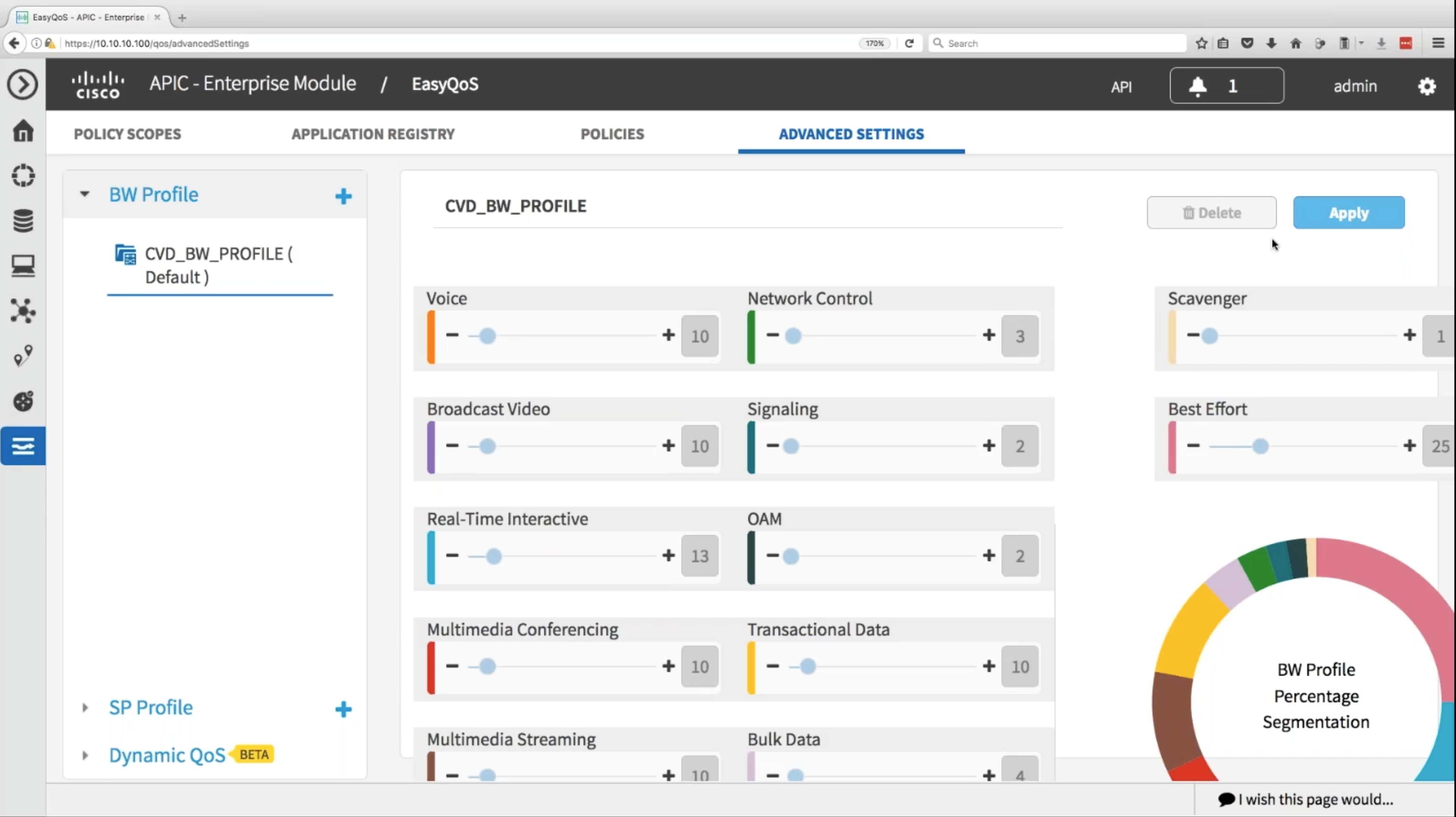The width and height of the screenshot is (1456, 817).
Task: Decrease Network Control bandwidth with minus
Action: coord(772,335)
